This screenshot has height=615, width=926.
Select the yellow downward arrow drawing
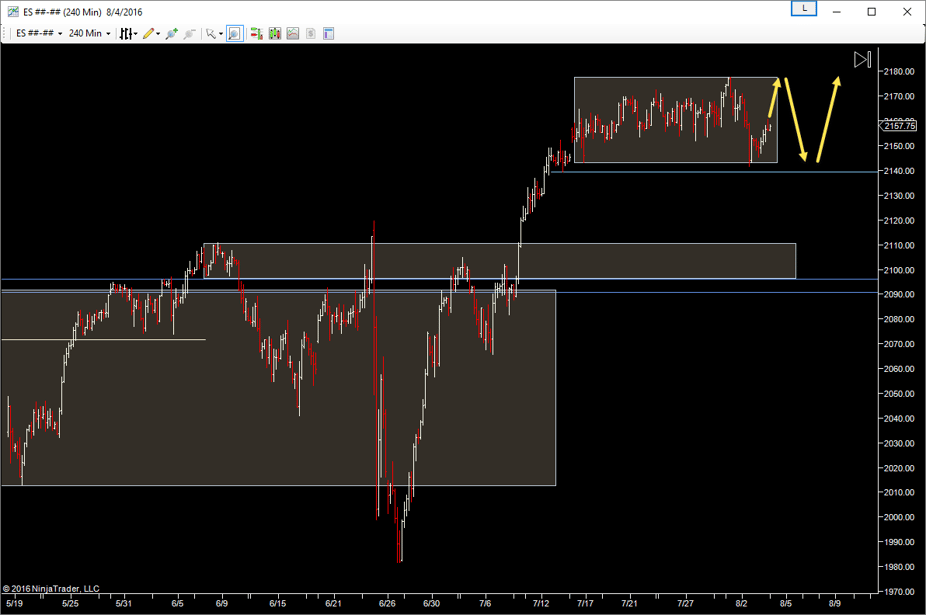coord(795,118)
